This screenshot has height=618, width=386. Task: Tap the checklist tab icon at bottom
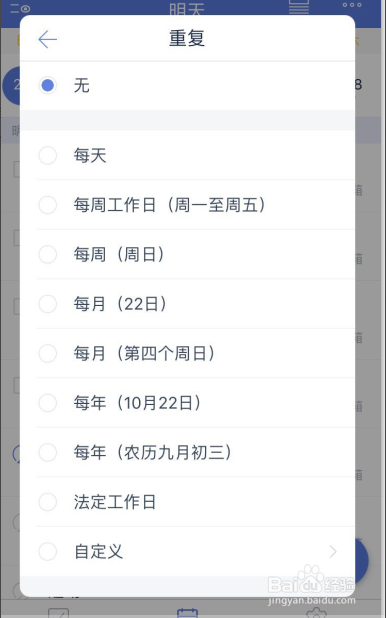click(x=58, y=613)
